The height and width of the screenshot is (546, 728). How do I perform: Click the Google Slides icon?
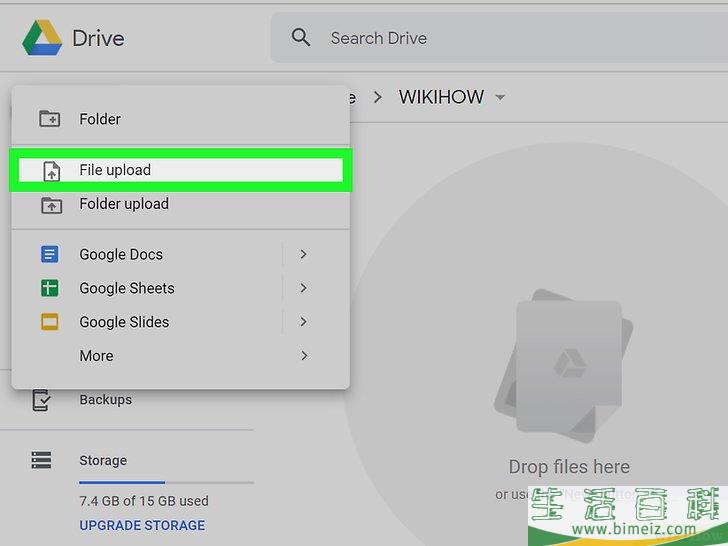[x=50, y=322]
